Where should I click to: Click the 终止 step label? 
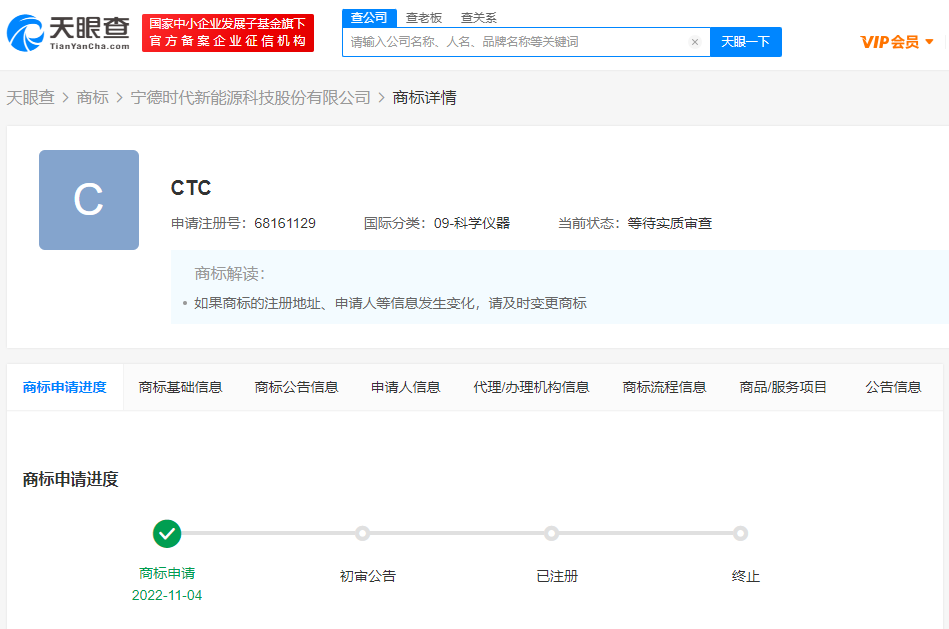[746, 576]
